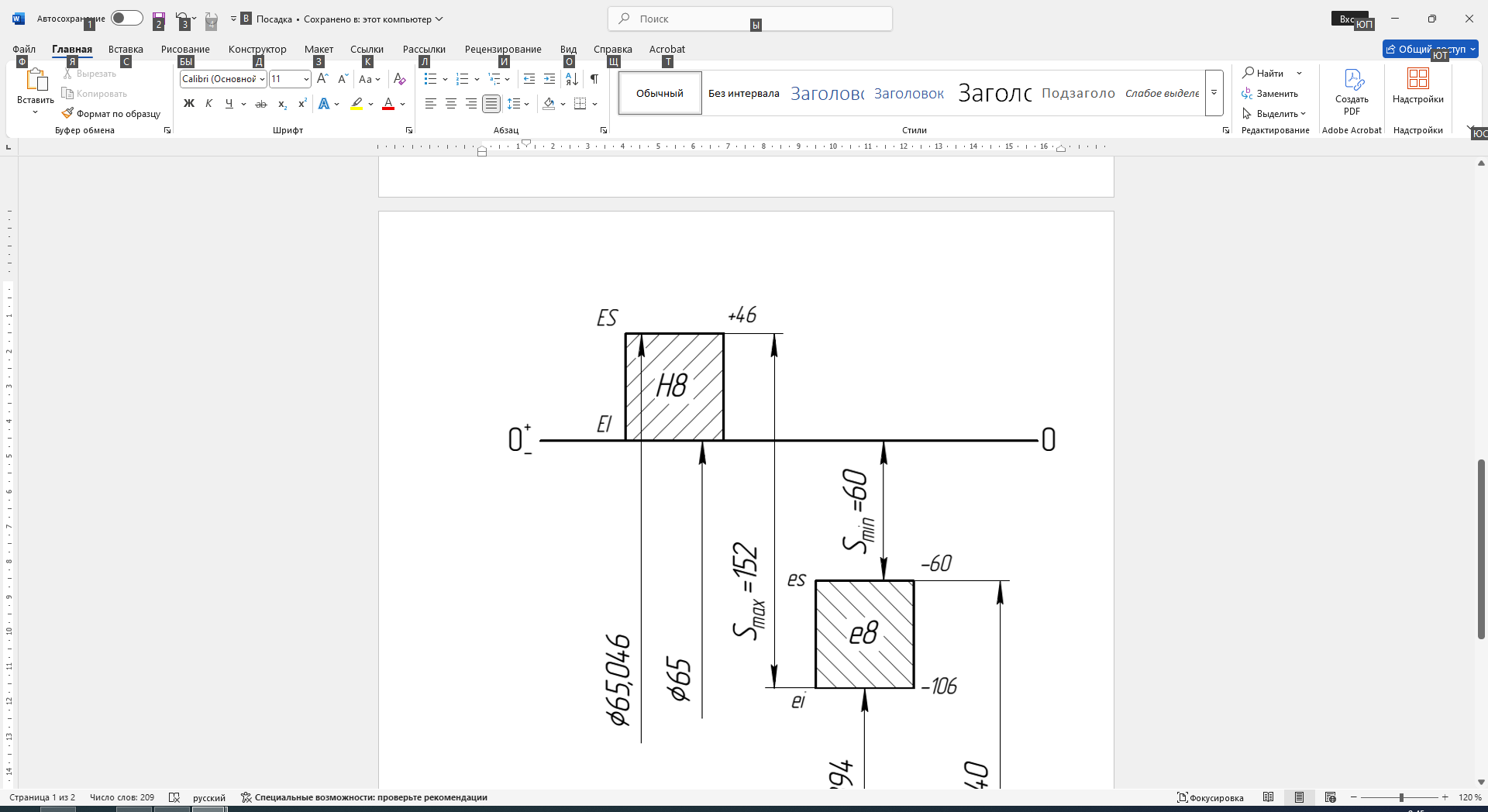Open the font size dropdown

click(306, 78)
